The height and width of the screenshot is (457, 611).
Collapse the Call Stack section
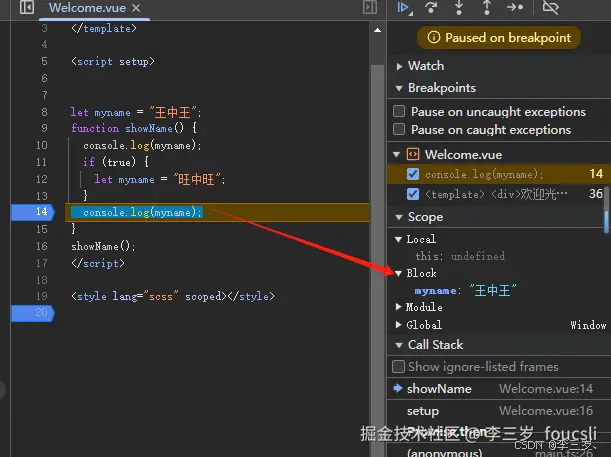point(399,345)
